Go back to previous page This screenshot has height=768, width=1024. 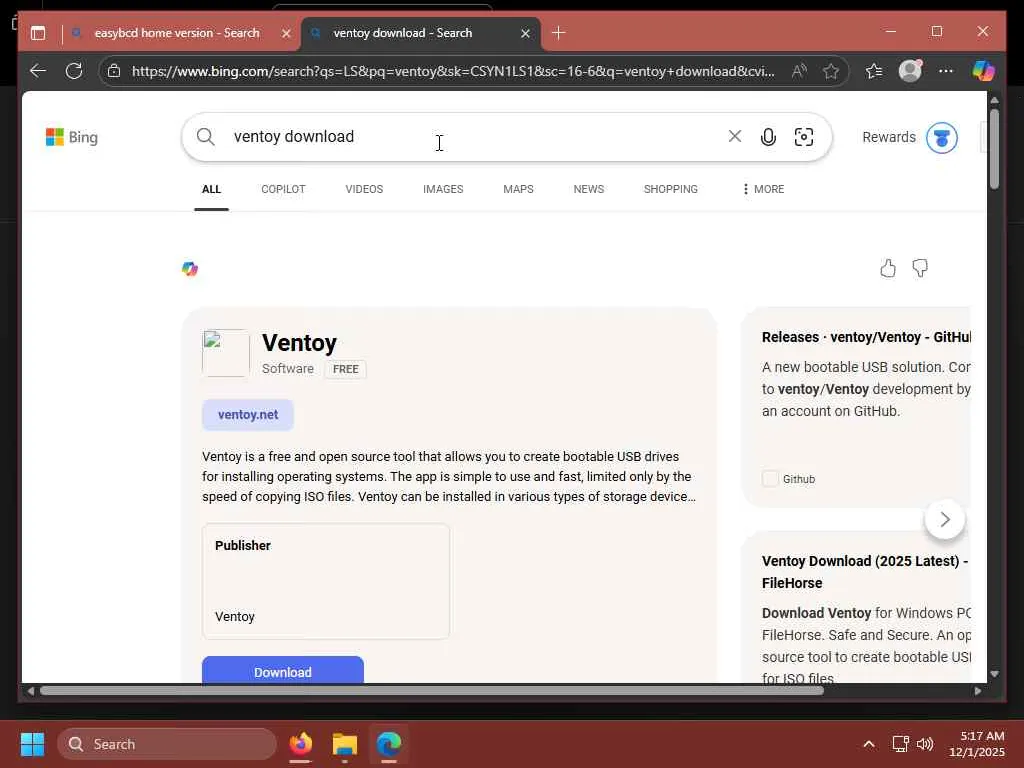coord(38,71)
